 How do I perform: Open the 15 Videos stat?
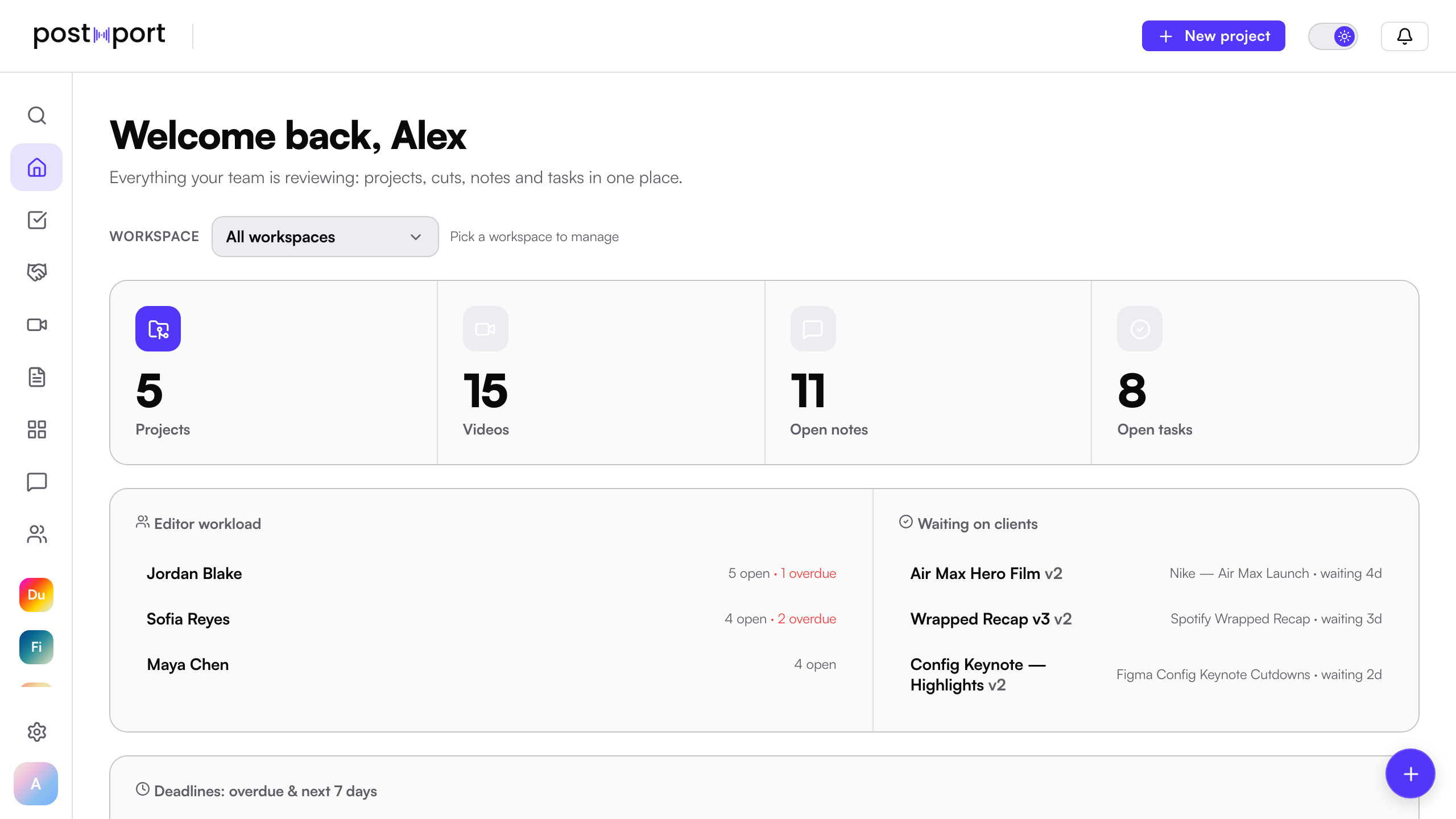tap(601, 373)
